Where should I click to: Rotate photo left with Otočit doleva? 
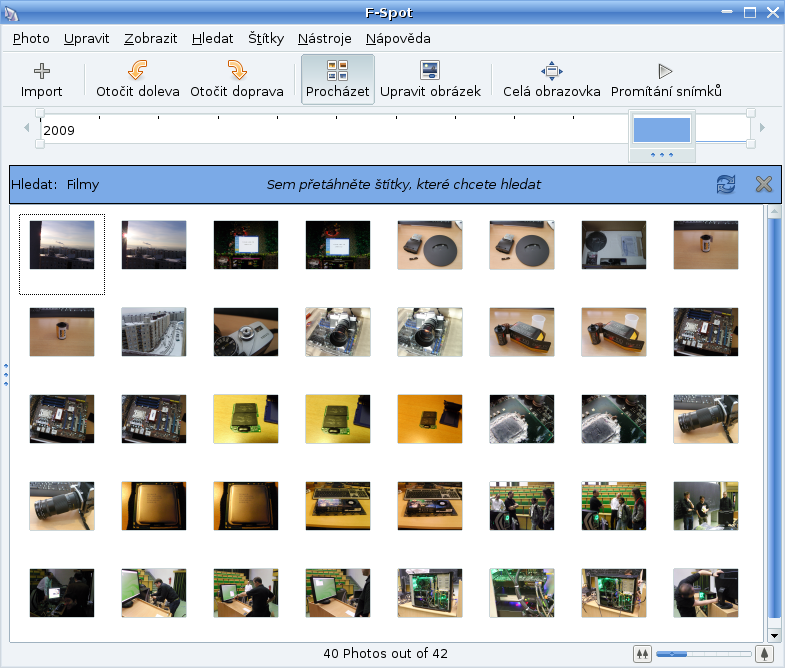point(138,80)
